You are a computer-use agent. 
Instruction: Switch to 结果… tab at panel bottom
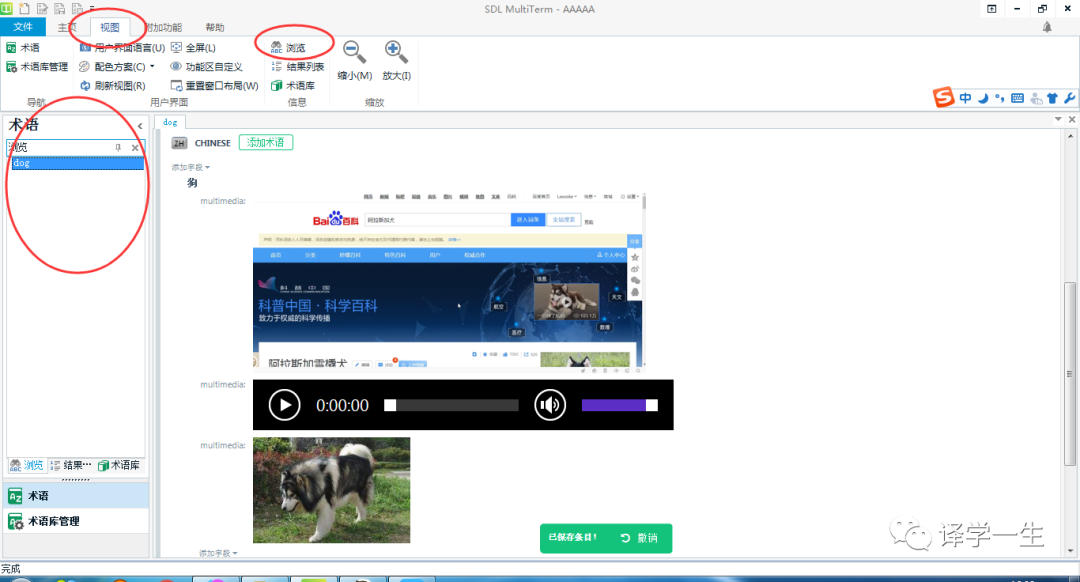[x=70, y=466]
